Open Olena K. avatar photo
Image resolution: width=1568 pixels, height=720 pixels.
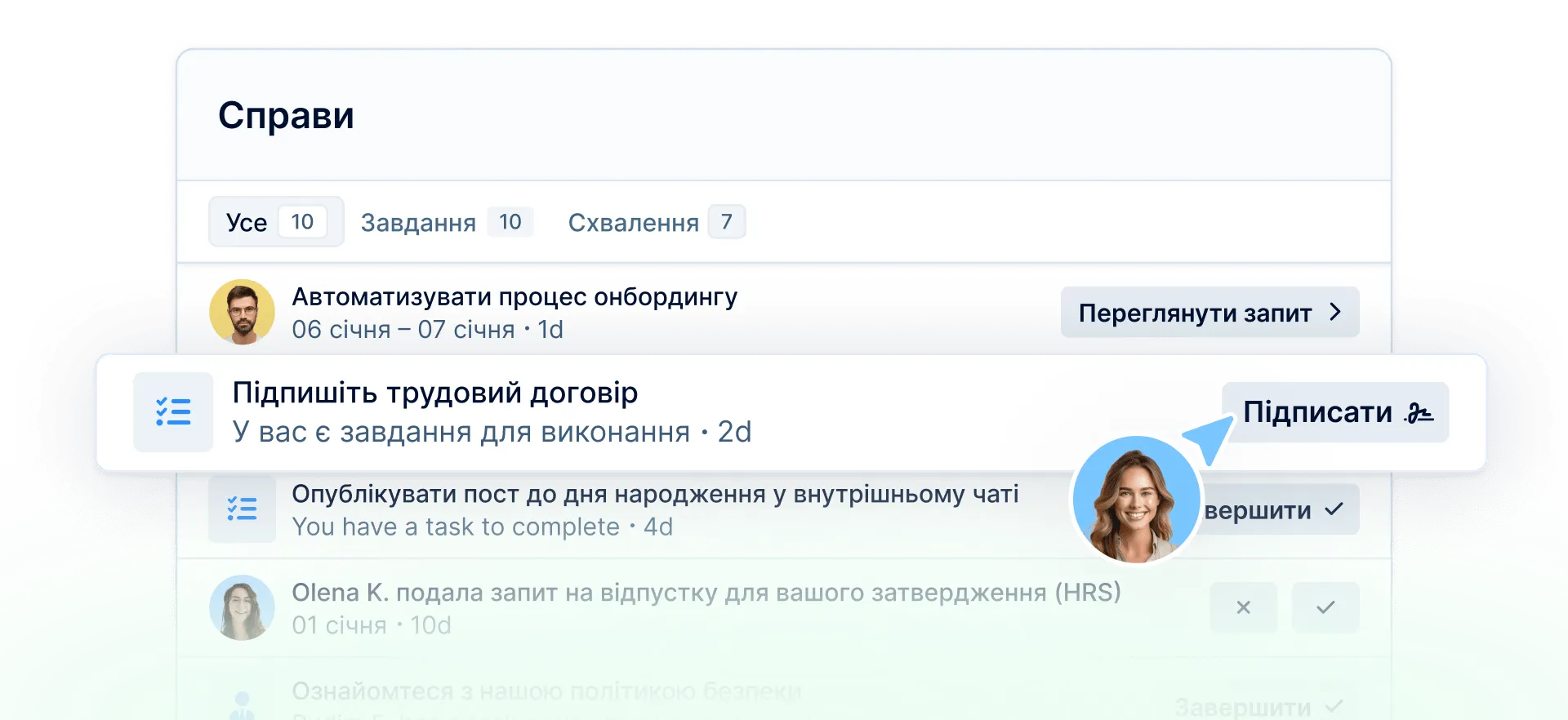tap(242, 607)
